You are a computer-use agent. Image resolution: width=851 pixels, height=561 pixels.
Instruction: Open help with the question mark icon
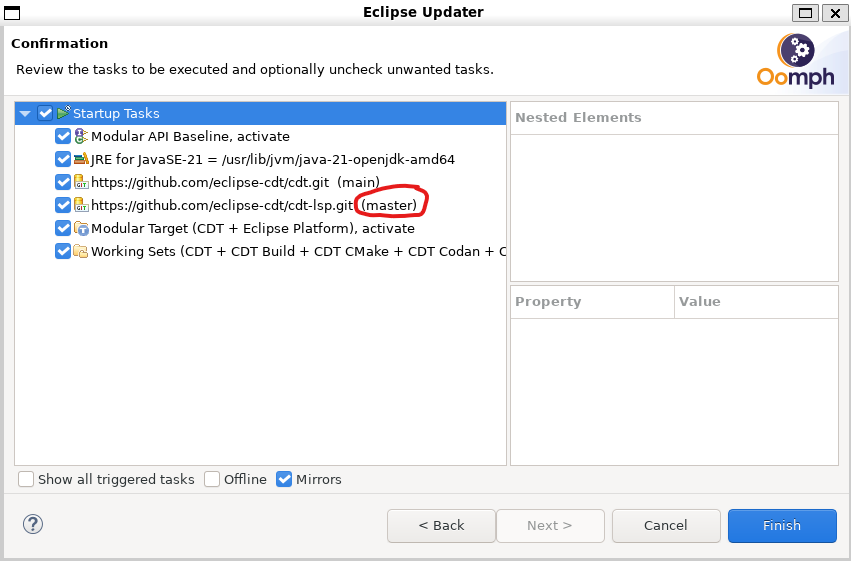33,524
